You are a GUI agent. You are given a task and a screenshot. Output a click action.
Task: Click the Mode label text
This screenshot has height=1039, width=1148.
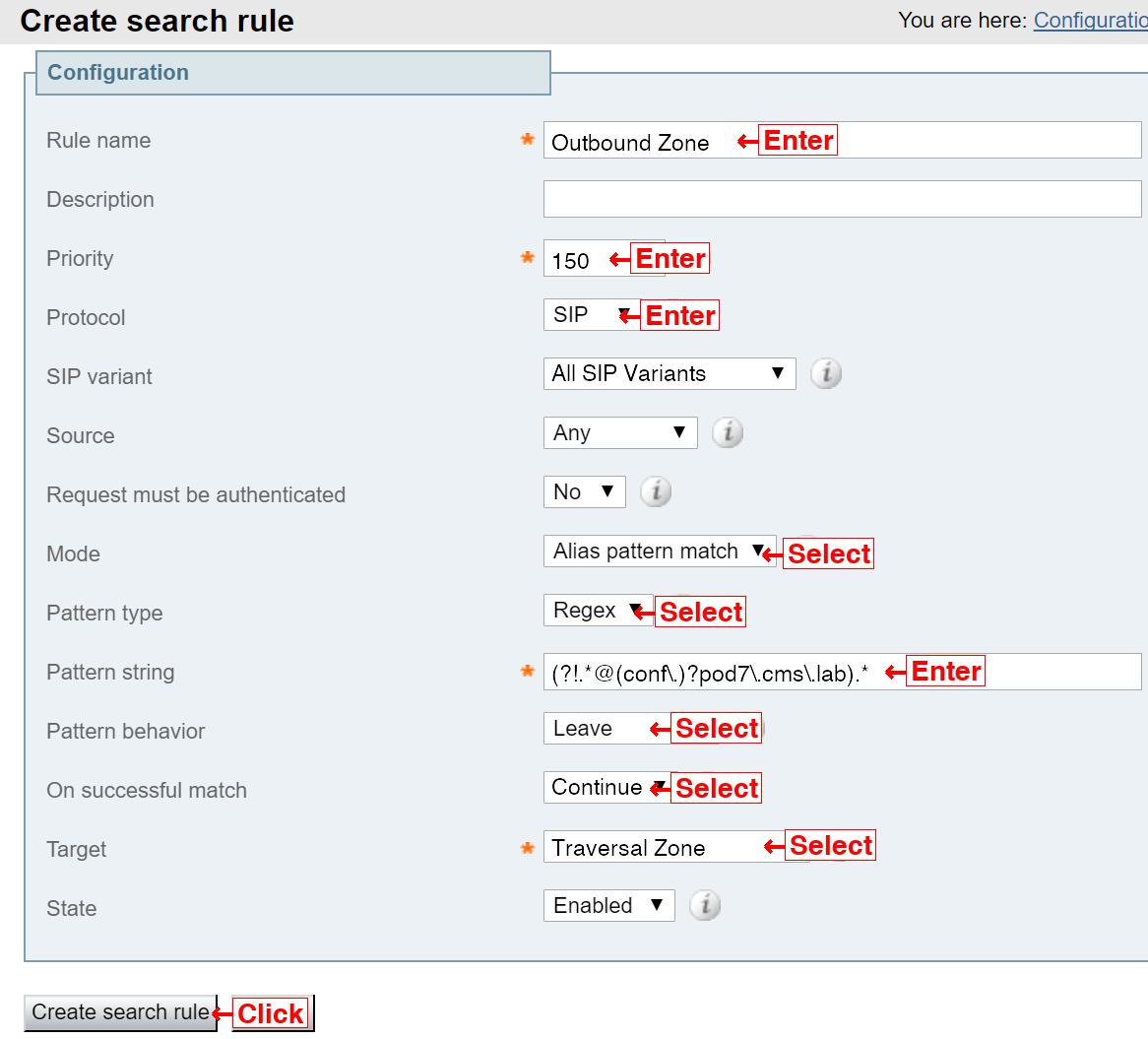click(73, 554)
